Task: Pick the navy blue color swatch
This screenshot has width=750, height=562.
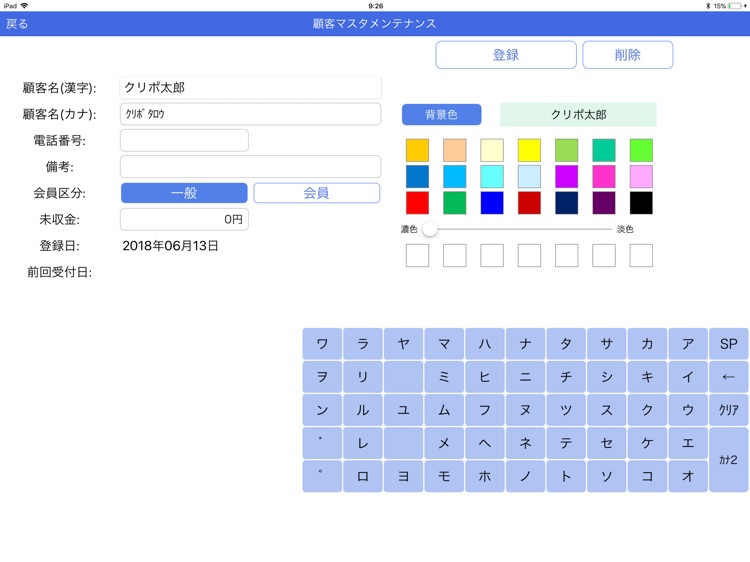Action: coord(566,203)
